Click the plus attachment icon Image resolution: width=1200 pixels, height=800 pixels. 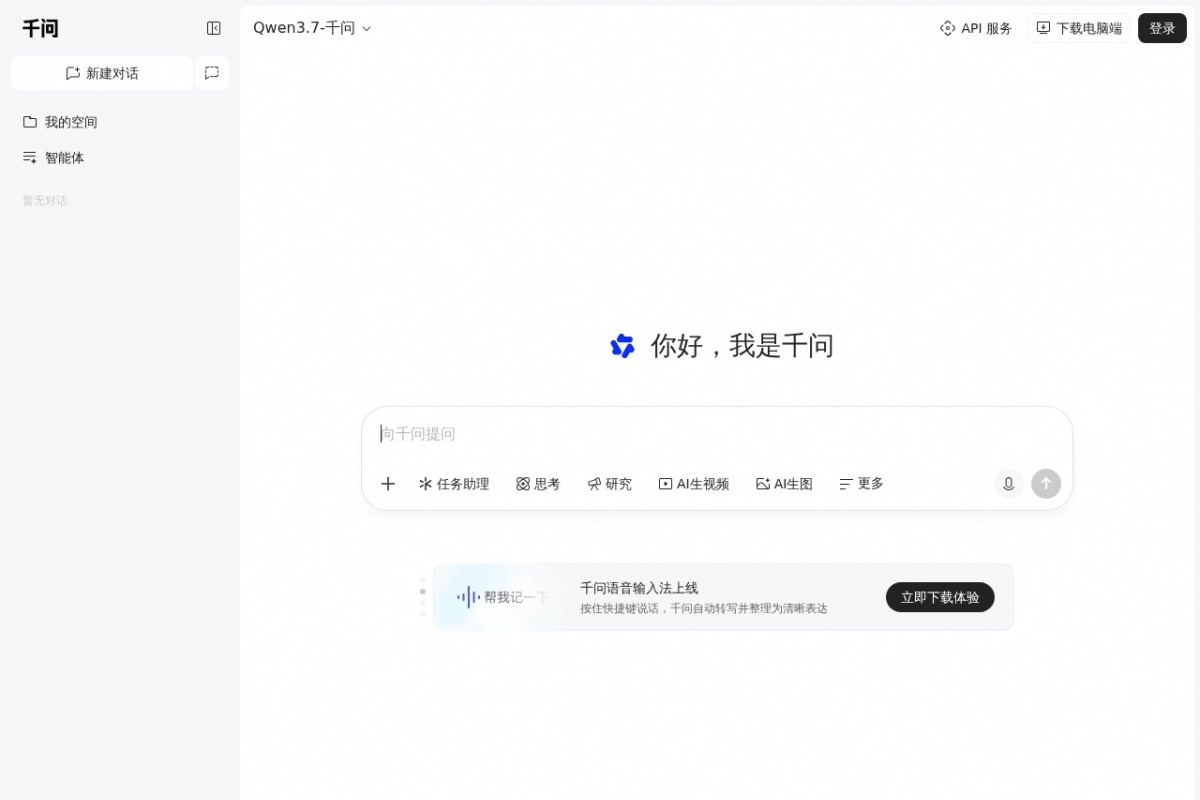388,484
